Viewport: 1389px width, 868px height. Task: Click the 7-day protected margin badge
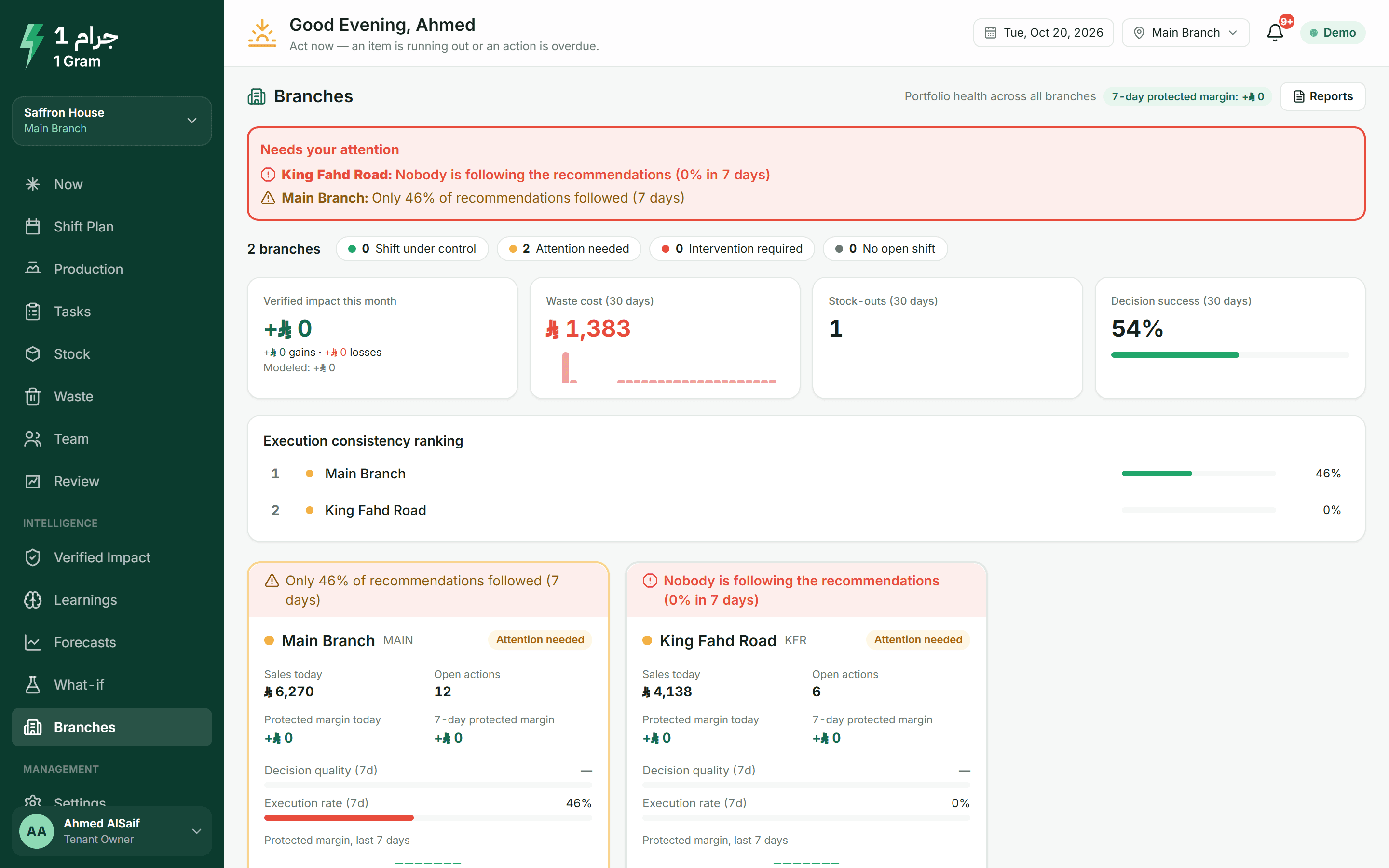coord(1187,96)
